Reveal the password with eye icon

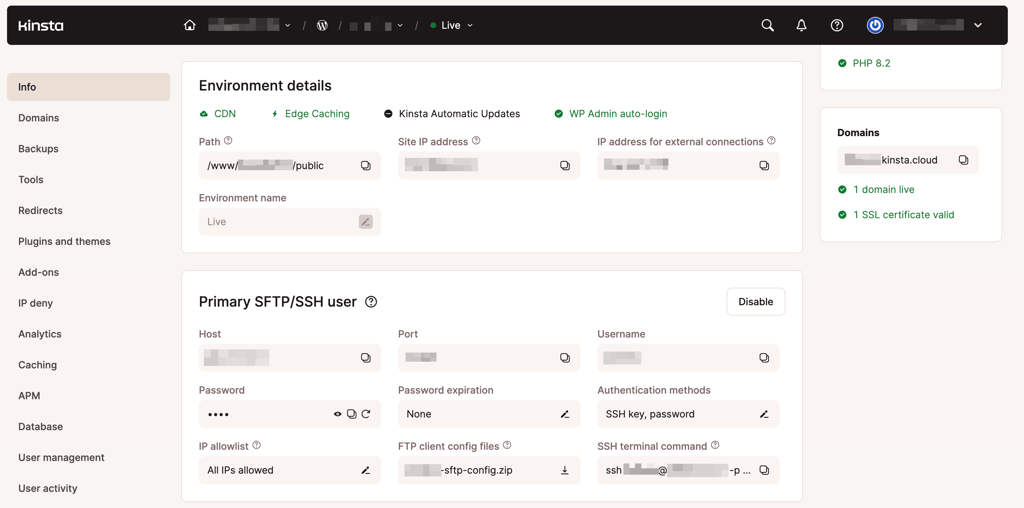point(338,414)
